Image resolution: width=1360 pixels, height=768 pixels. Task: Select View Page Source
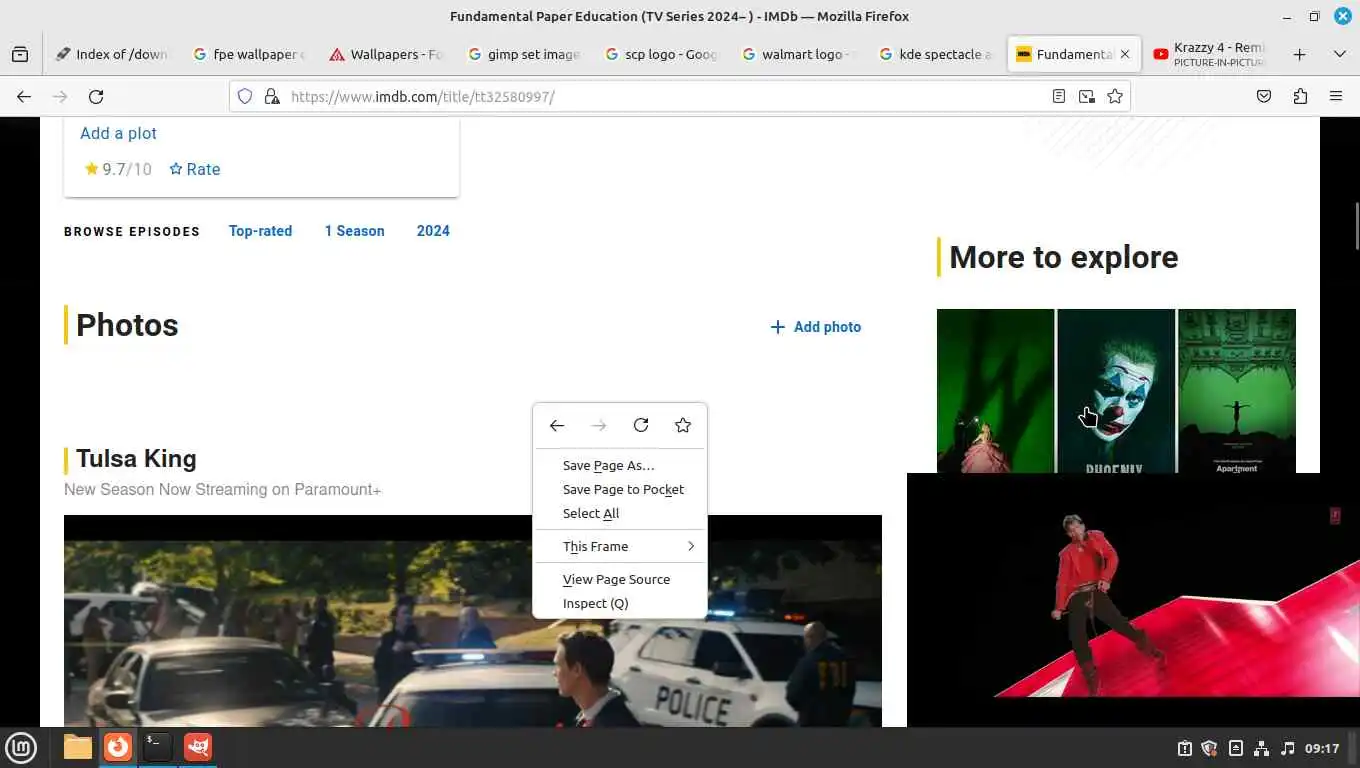tap(620, 579)
